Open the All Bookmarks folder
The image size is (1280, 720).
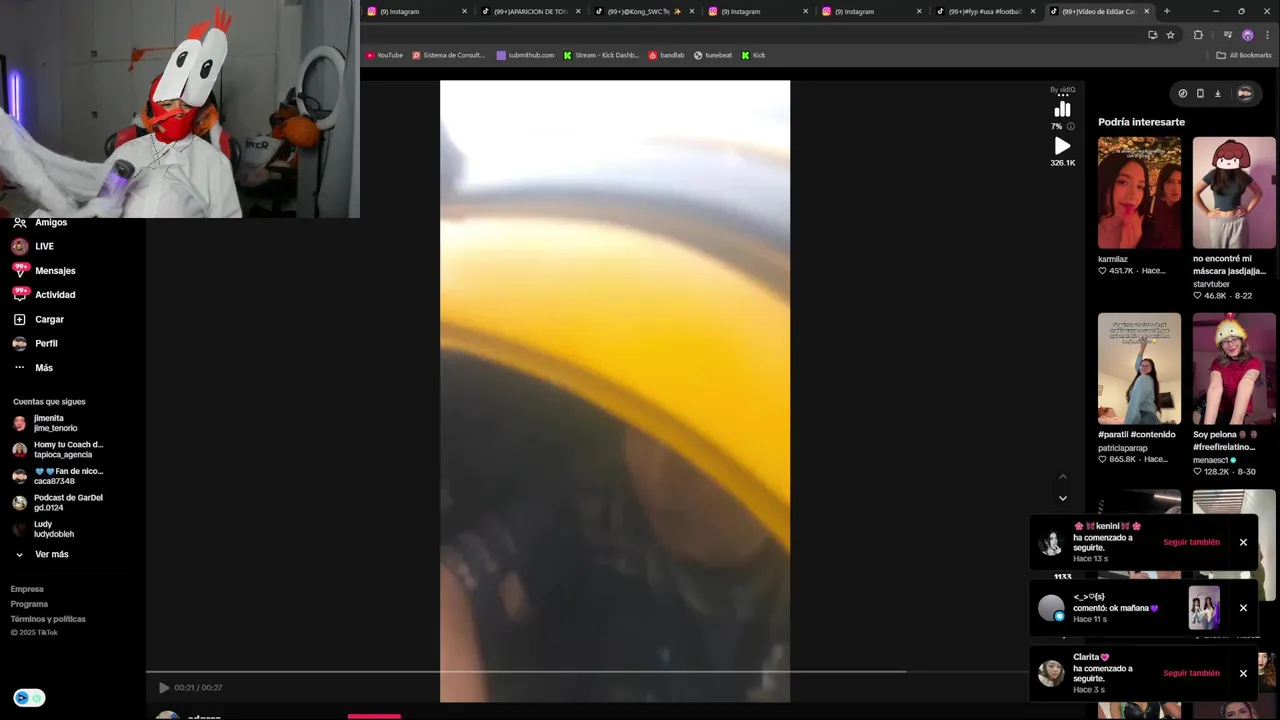pyautogui.click(x=1244, y=55)
